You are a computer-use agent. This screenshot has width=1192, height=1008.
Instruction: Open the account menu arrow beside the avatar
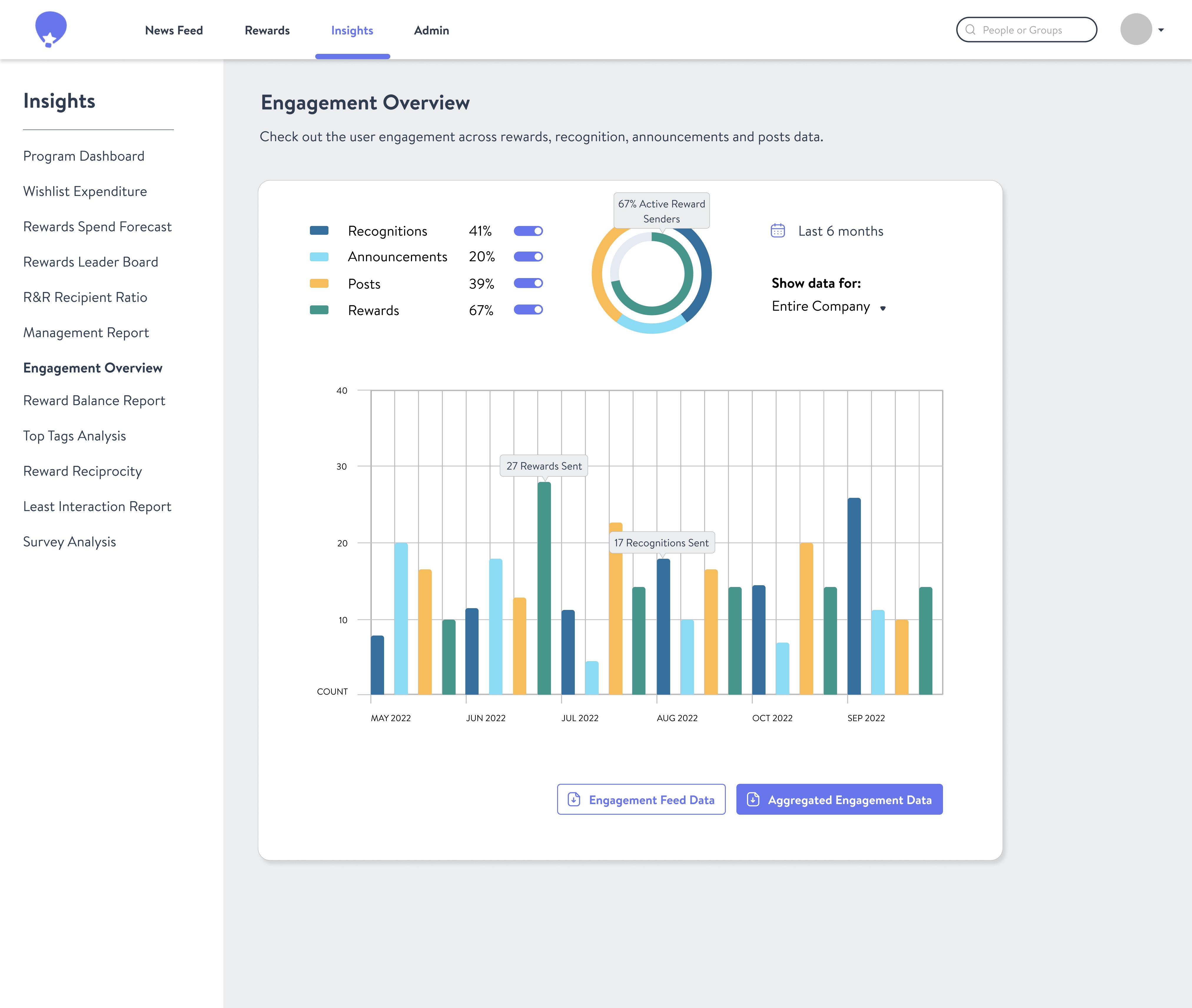tap(1161, 30)
